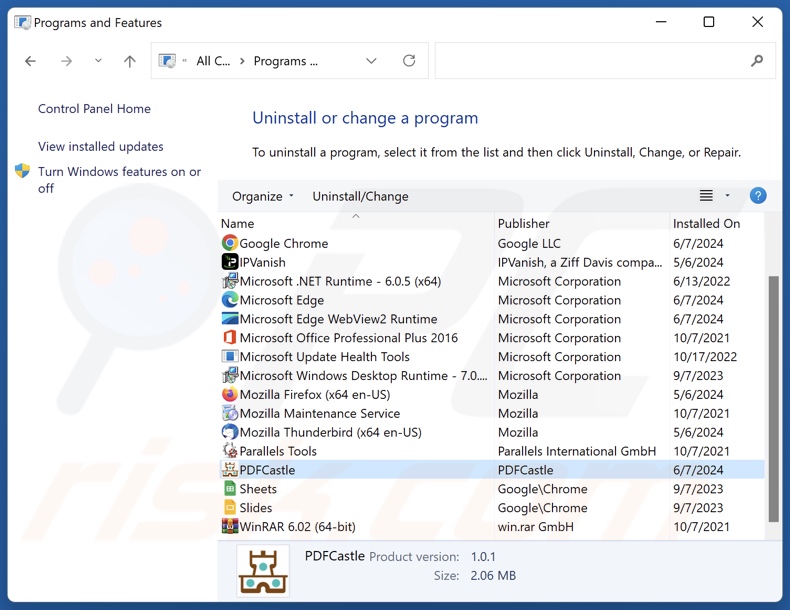
Task: Open the view options dropdown arrow
Action: point(728,196)
